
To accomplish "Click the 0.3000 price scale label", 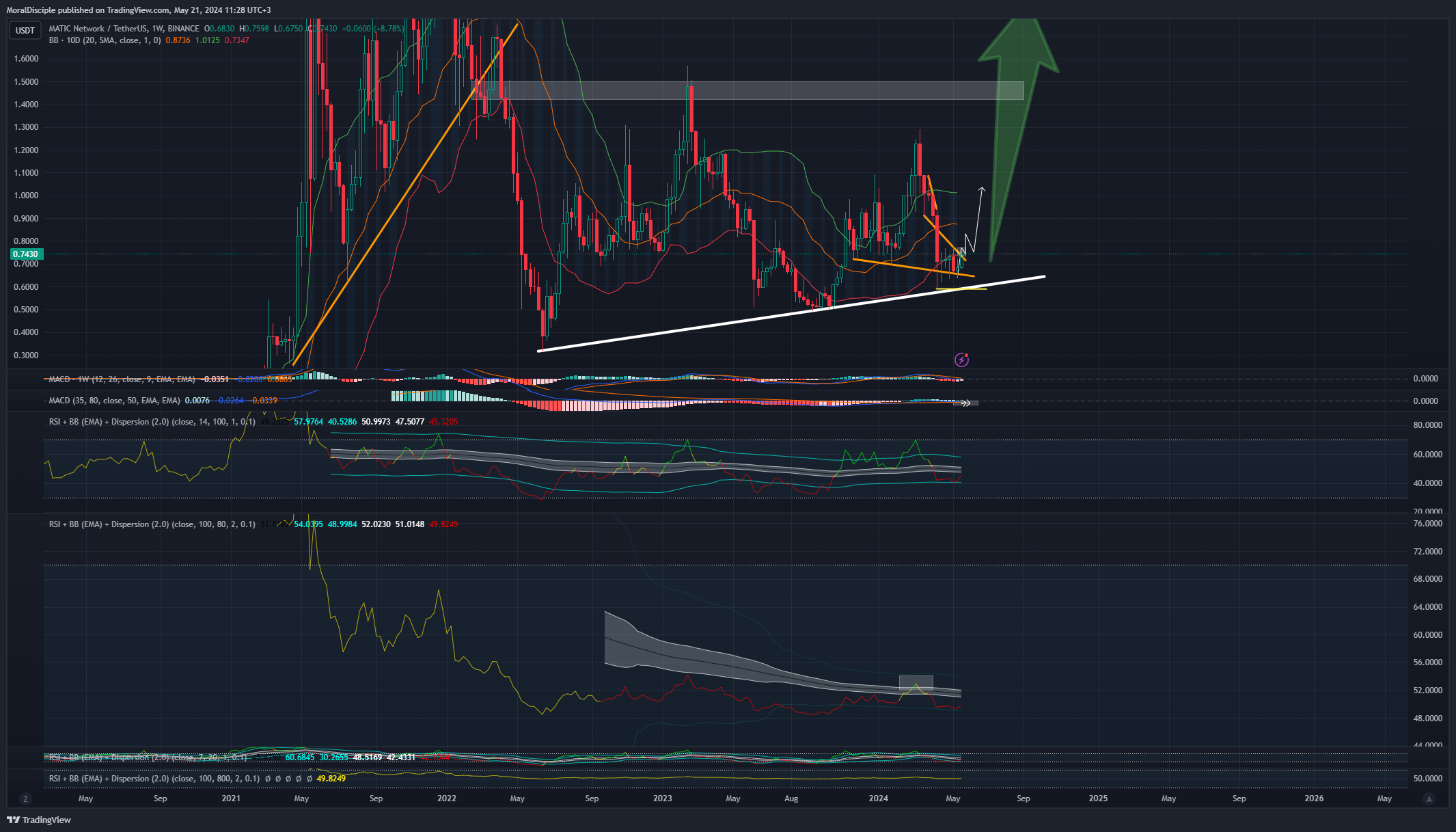I will click(x=26, y=355).
